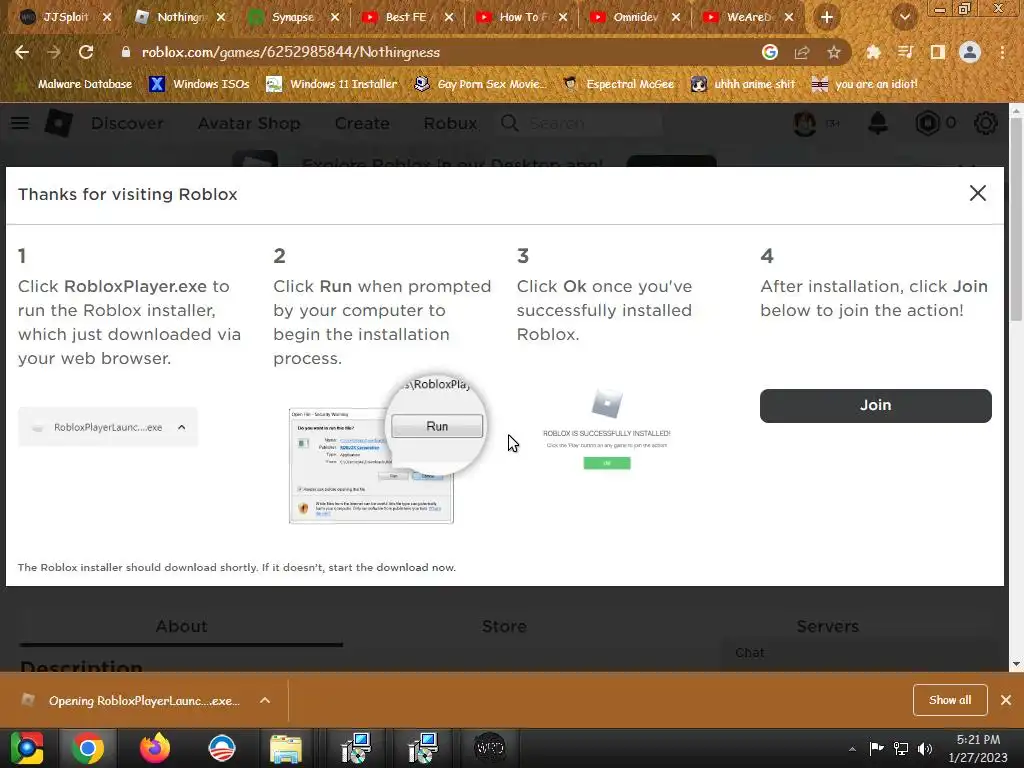This screenshot has width=1024, height=768.
Task: Open the Roblox hamburger menu
Action: (x=20, y=123)
